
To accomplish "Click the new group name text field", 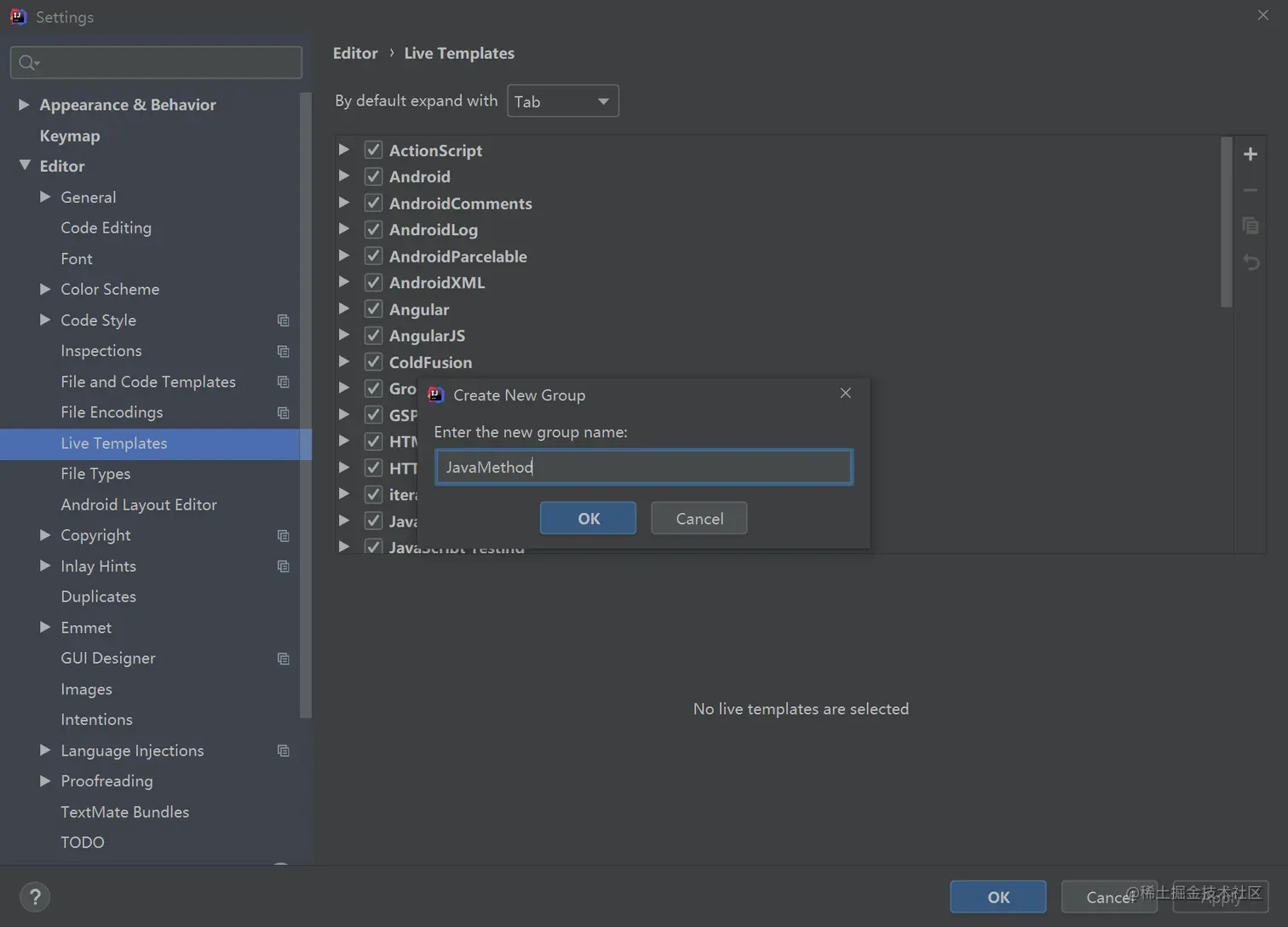I will point(643,467).
